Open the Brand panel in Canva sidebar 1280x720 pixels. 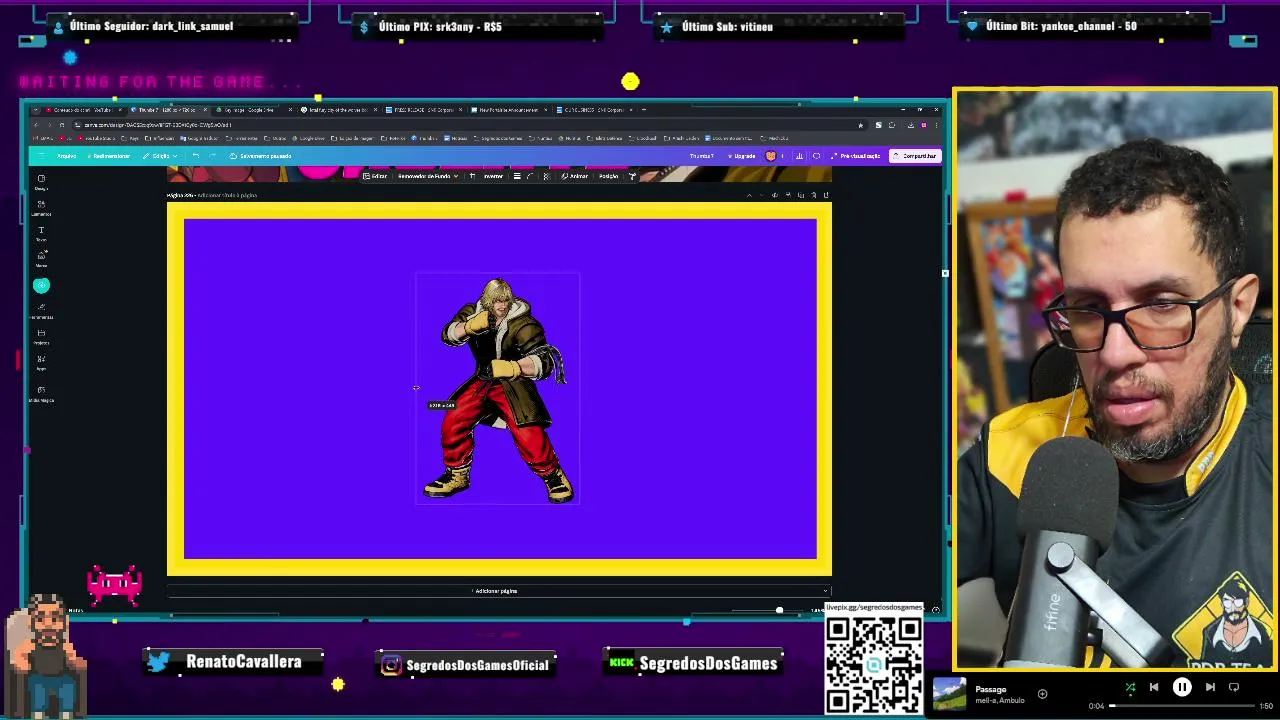click(41, 259)
